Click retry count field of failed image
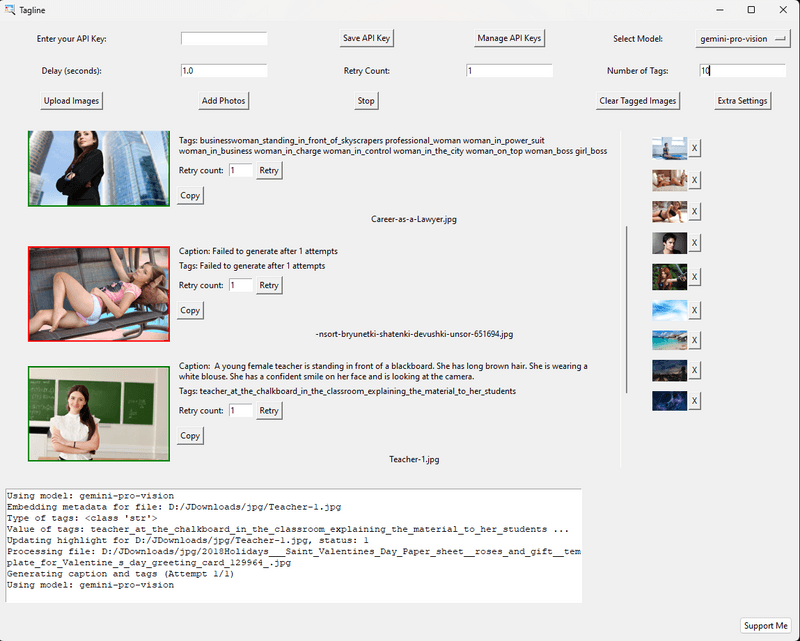The height and width of the screenshot is (641, 800). tap(240, 285)
